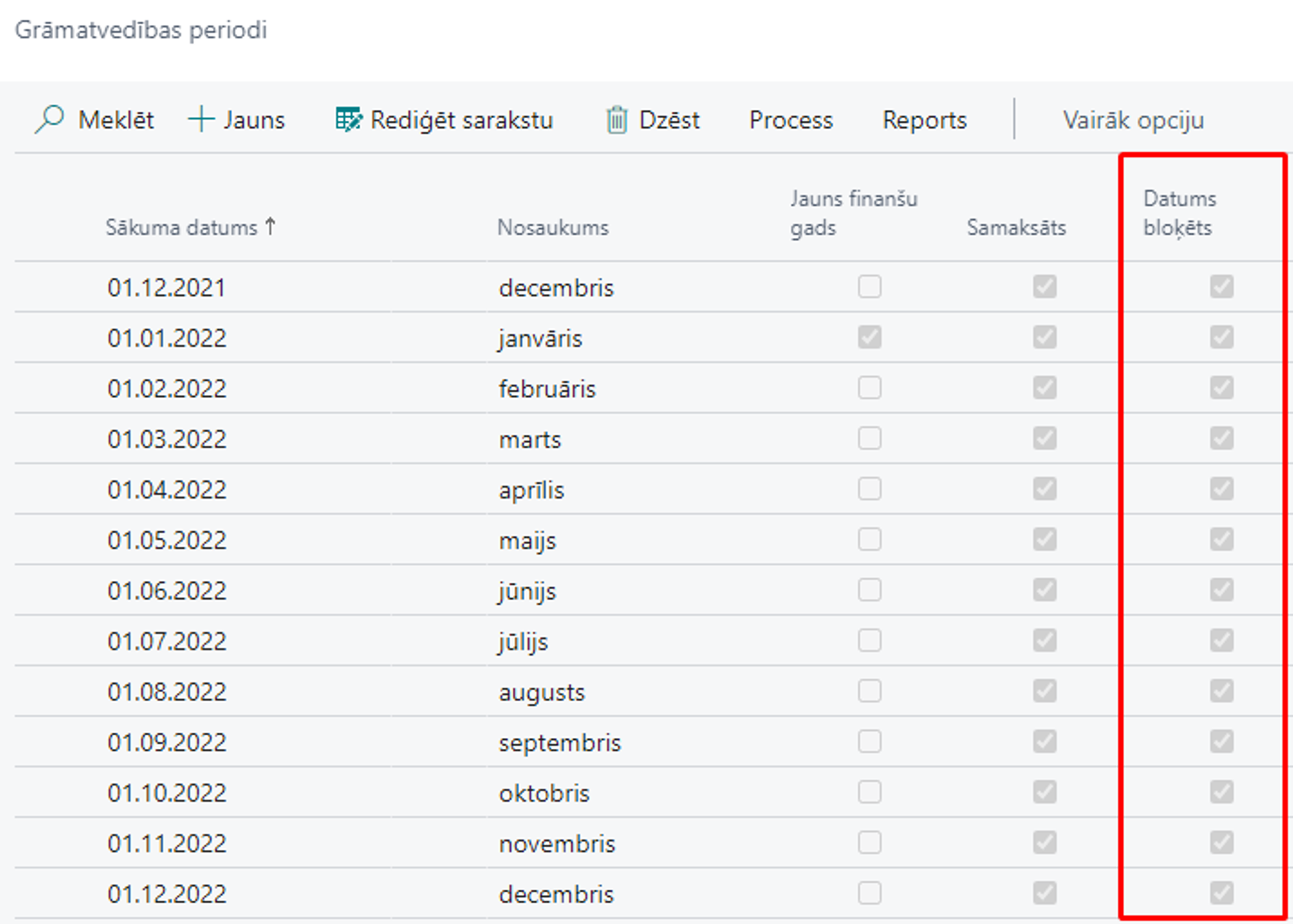The image size is (1293, 924).
Task: Click Vairāk opciju
Action: point(1133,120)
